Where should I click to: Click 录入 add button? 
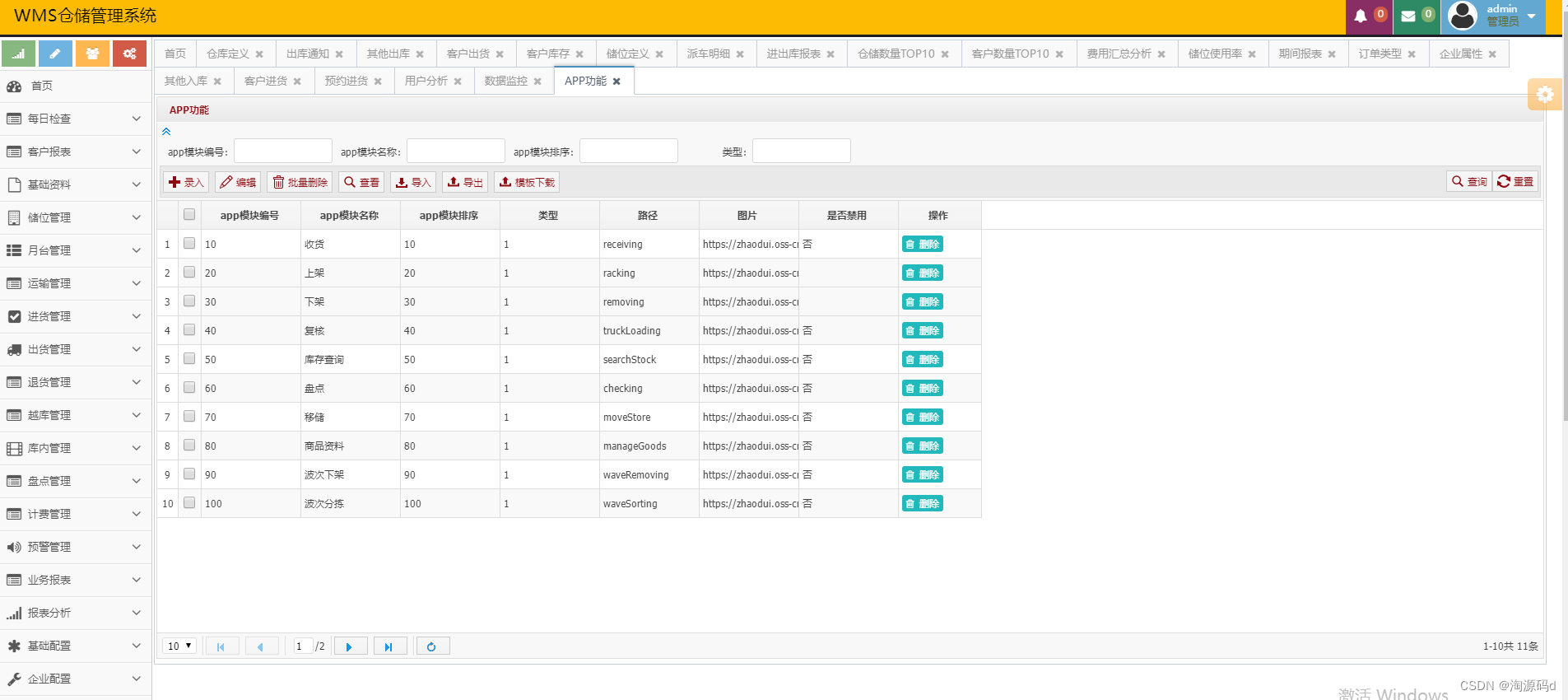[186, 182]
